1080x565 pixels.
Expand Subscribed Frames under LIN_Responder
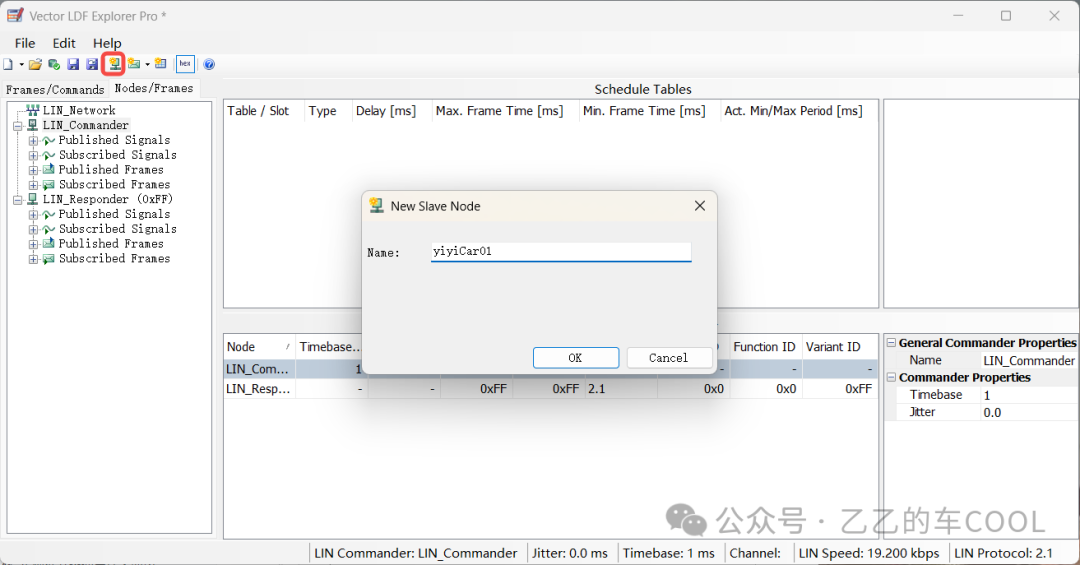click(33, 259)
